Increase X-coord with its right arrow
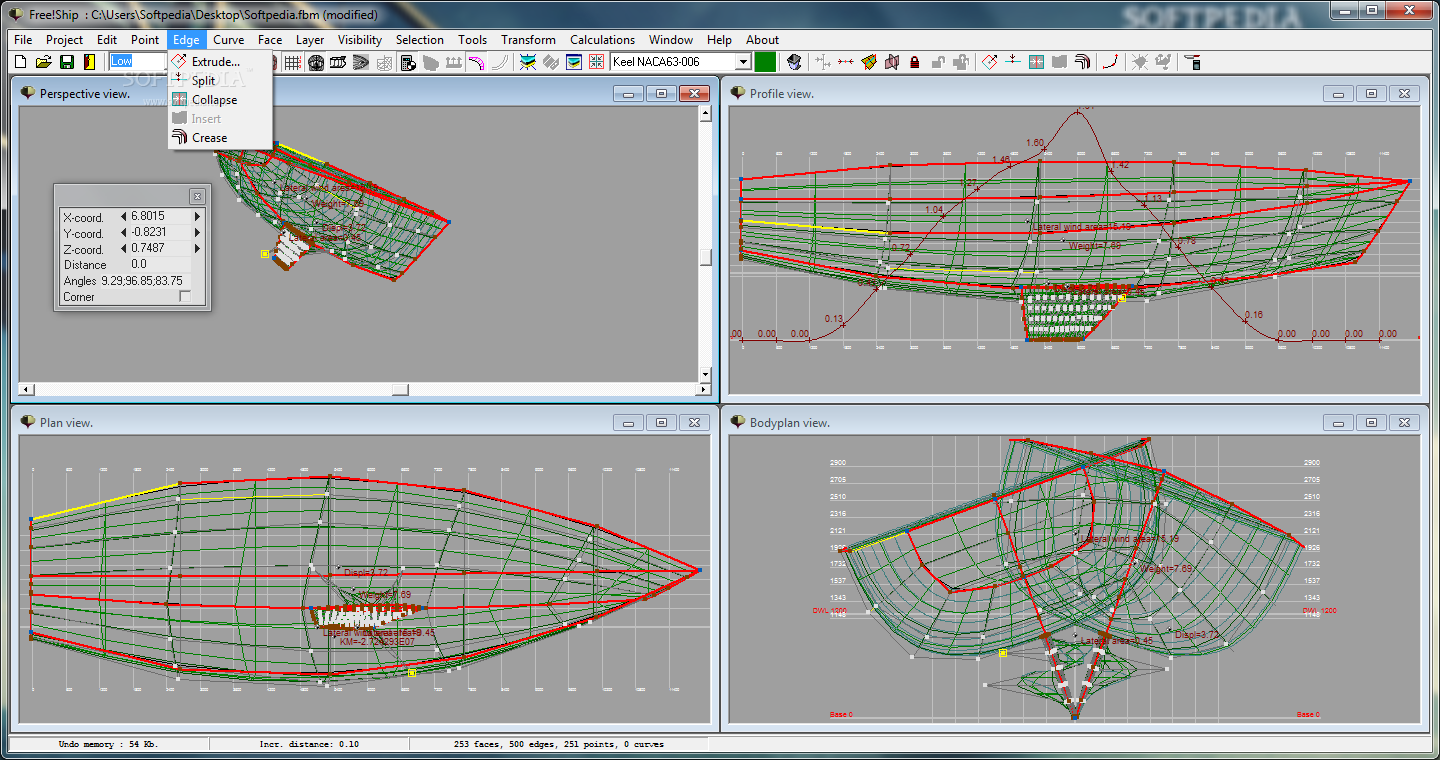This screenshot has width=1440, height=760. [197, 216]
